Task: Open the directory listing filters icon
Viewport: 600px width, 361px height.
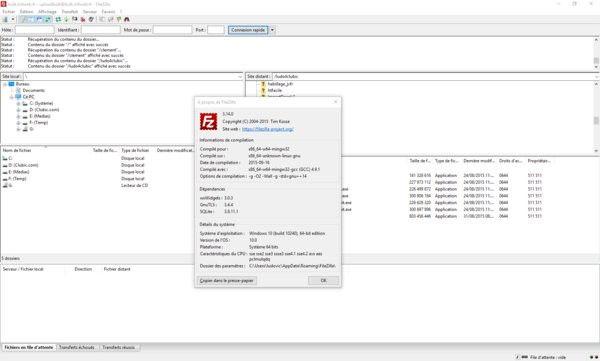Action: tap(102, 19)
